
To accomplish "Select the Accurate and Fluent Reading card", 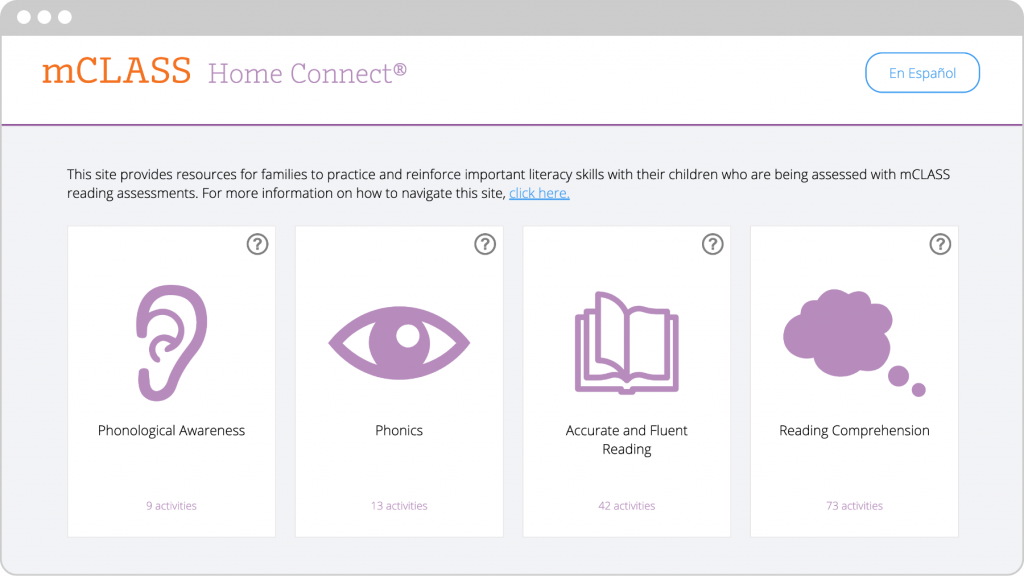I will pos(626,382).
